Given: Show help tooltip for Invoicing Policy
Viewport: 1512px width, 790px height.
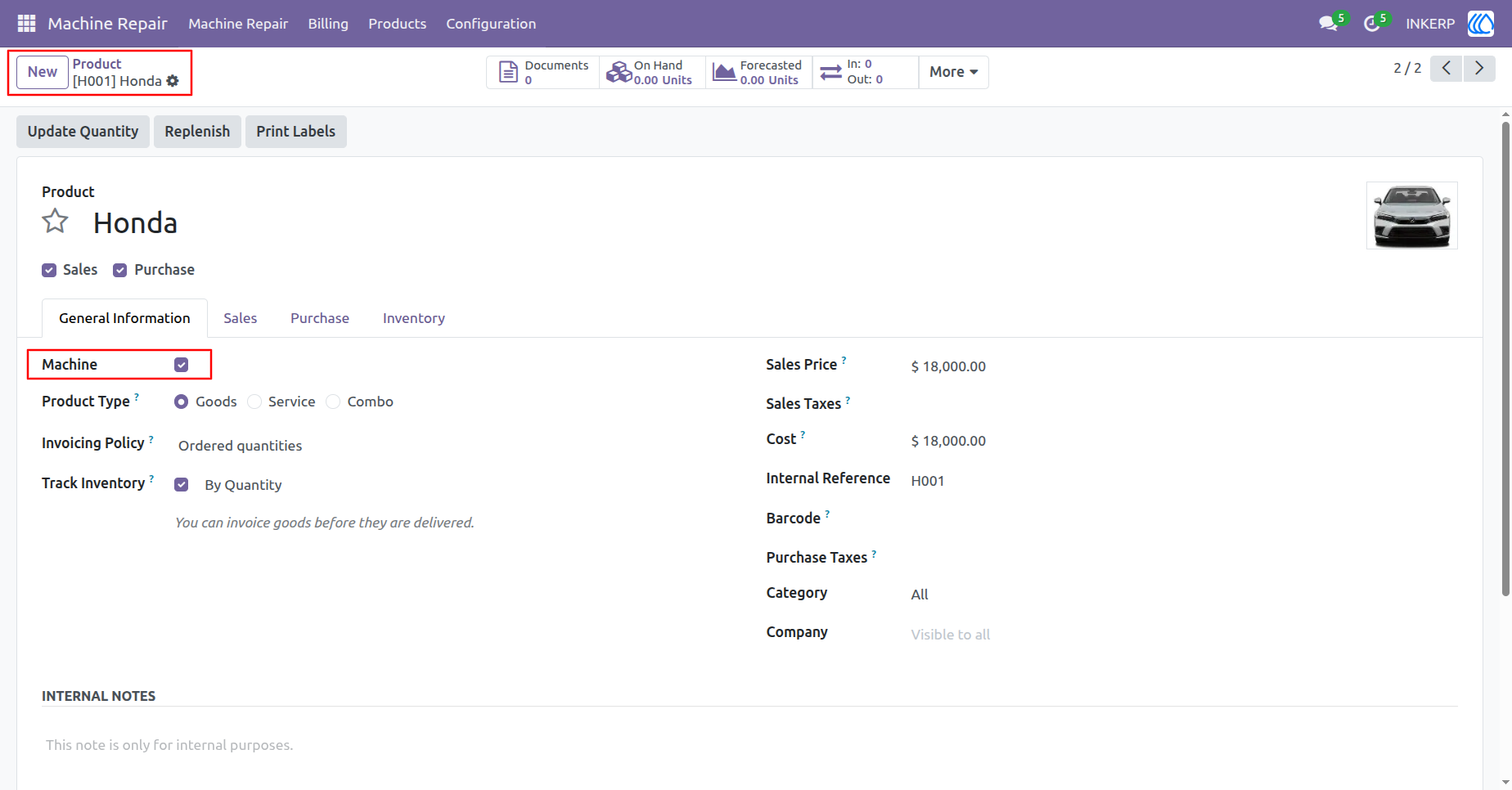Looking at the screenshot, I should (x=151, y=438).
